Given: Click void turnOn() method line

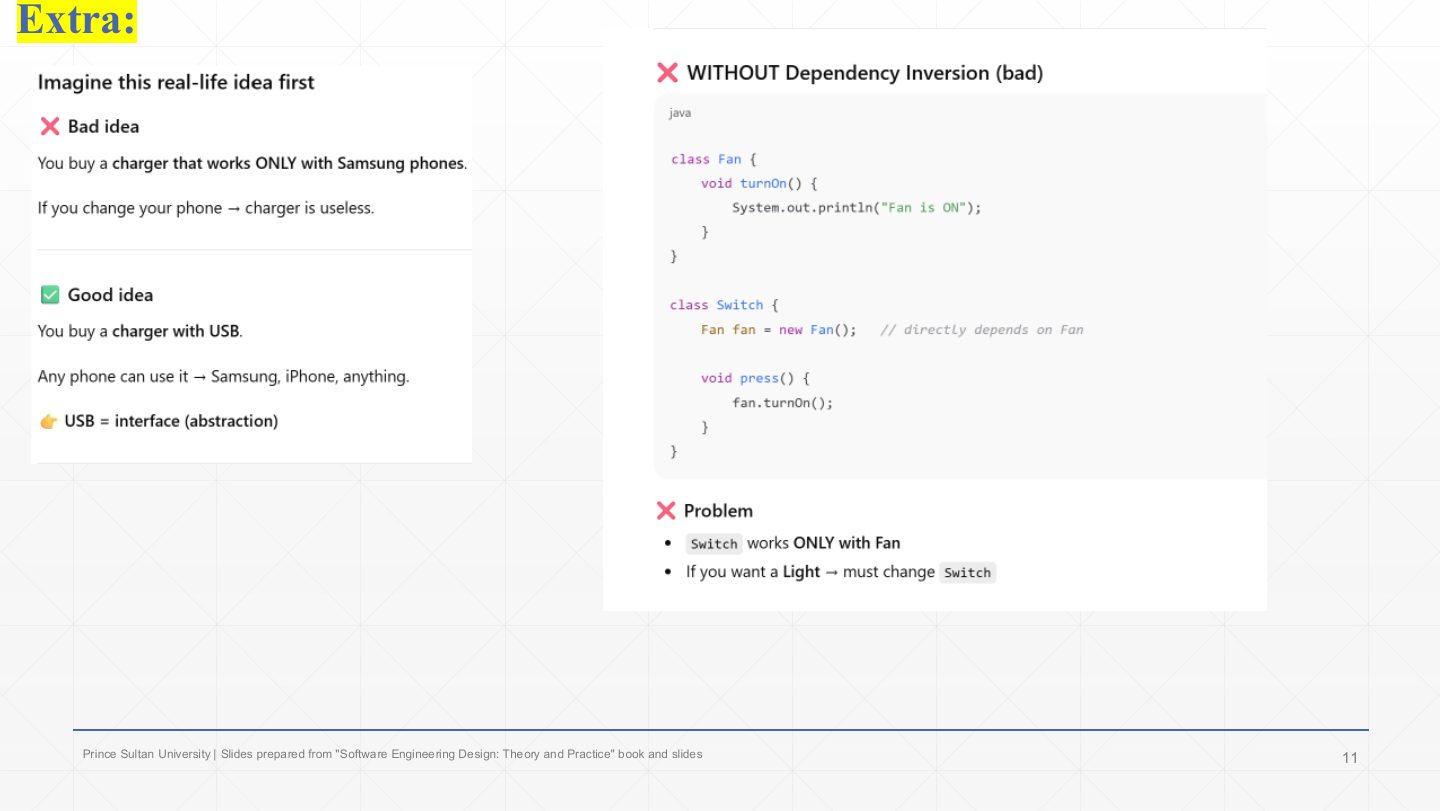Looking at the screenshot, I should pyautogui.click(x=760, y=184).
